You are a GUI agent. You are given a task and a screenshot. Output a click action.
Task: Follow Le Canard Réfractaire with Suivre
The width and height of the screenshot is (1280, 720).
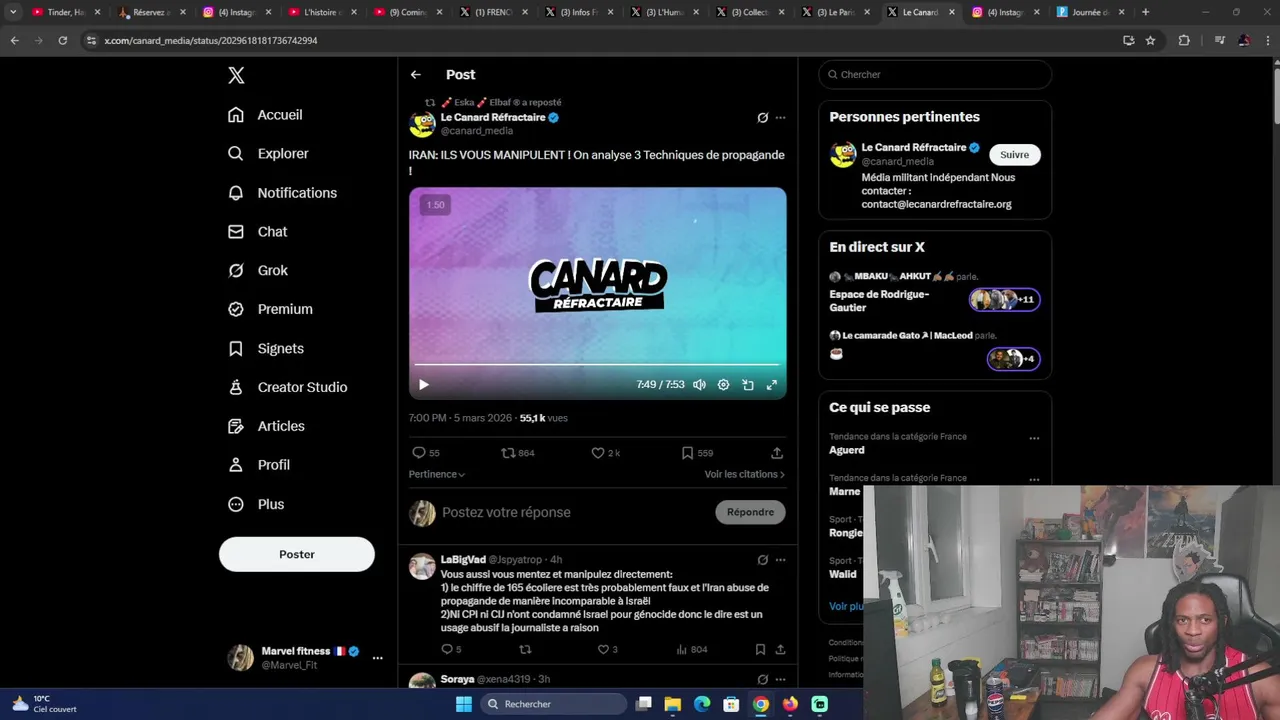1014,155
